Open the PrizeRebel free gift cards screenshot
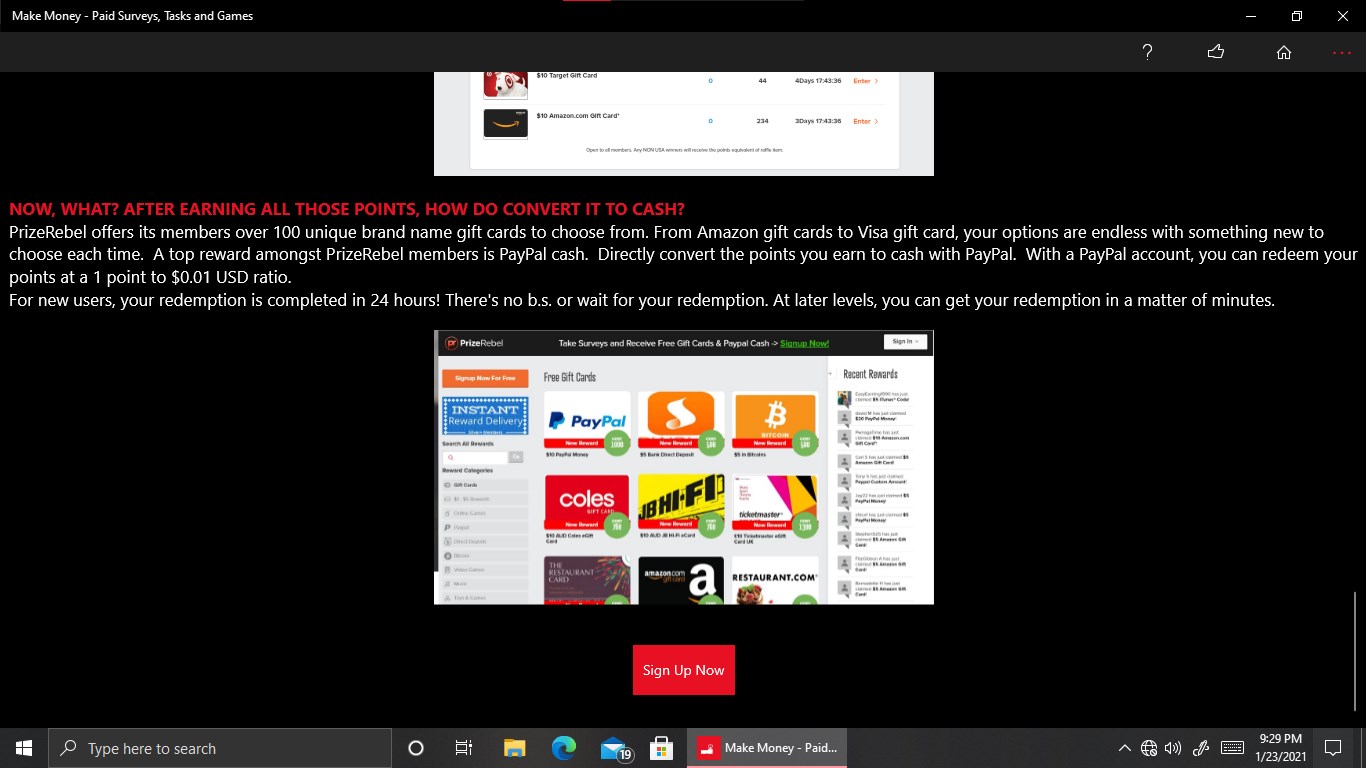 tap(684, 467)
